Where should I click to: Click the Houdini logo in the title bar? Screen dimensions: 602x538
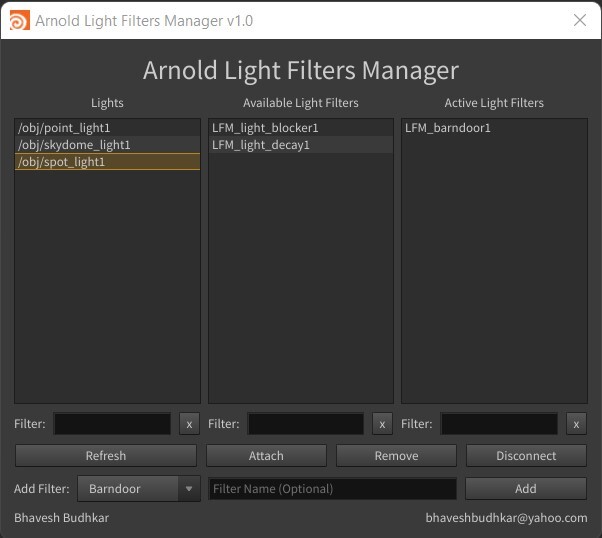pos(18,20)
